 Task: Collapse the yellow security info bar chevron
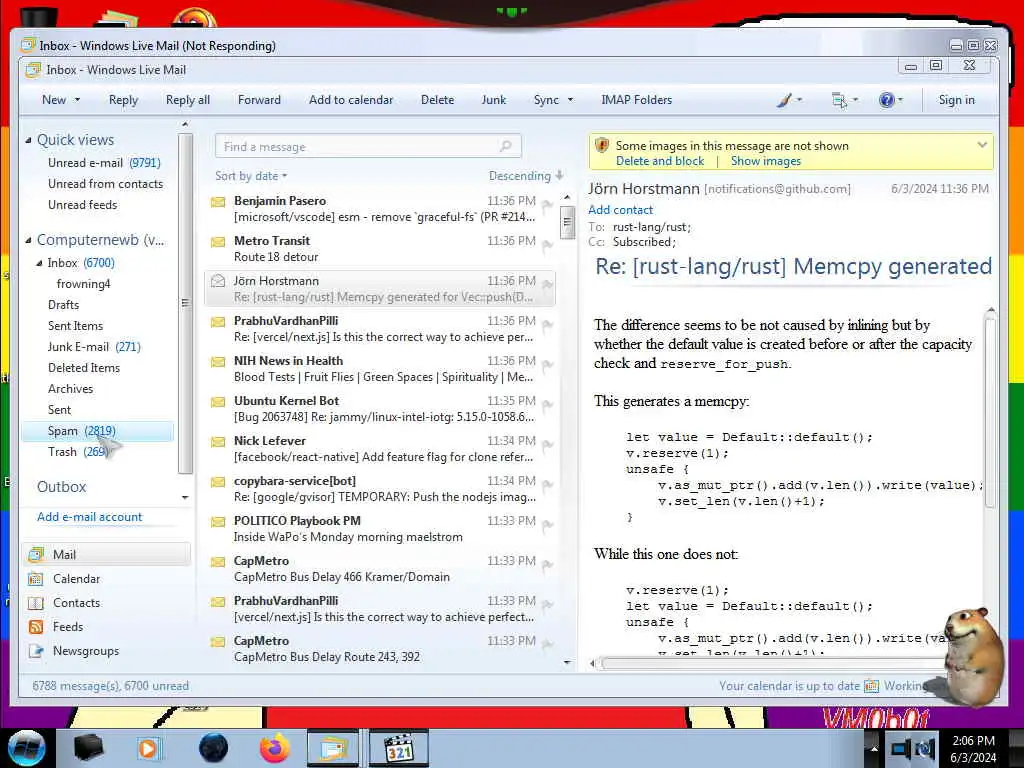coord(982,145)
